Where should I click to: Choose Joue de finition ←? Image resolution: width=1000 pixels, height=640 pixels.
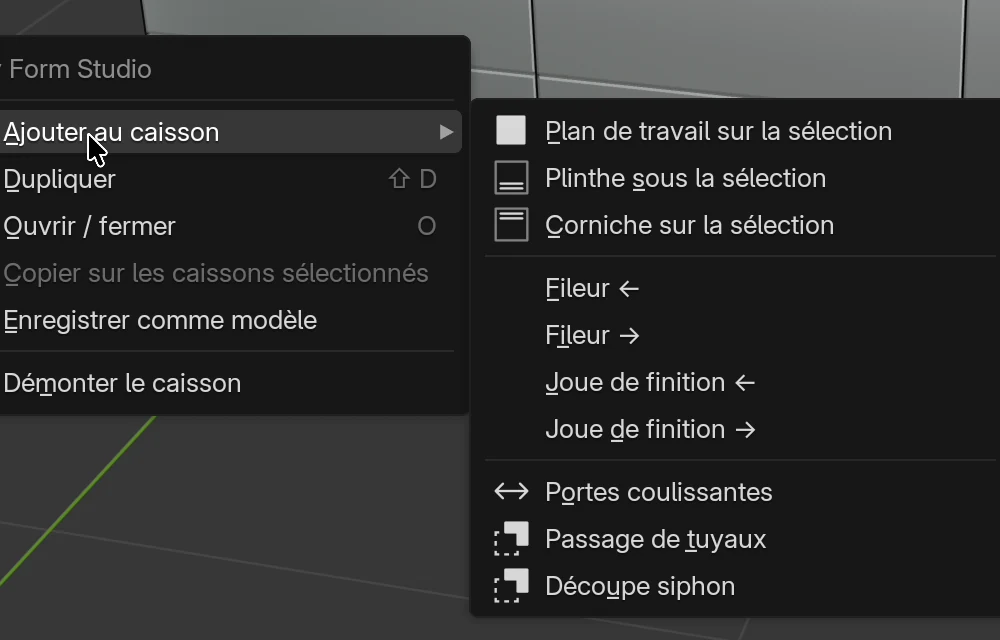(x=739, y=382)
